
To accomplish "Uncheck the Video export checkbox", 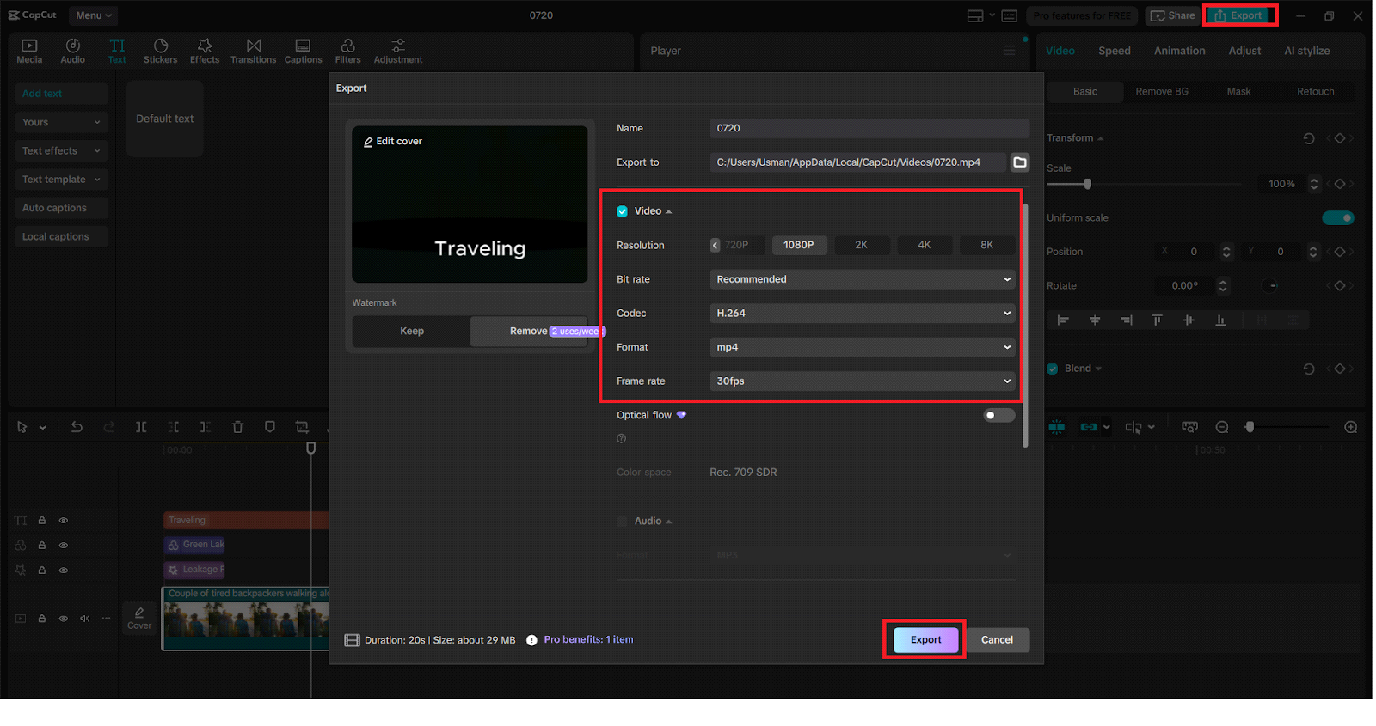I will point(622,211).
